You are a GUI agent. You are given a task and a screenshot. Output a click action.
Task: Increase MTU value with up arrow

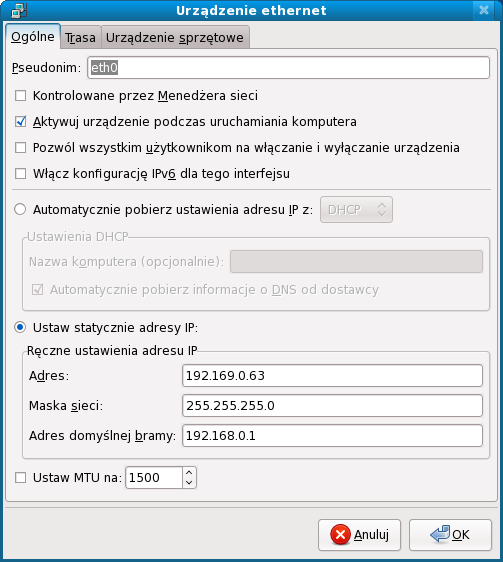189,473
